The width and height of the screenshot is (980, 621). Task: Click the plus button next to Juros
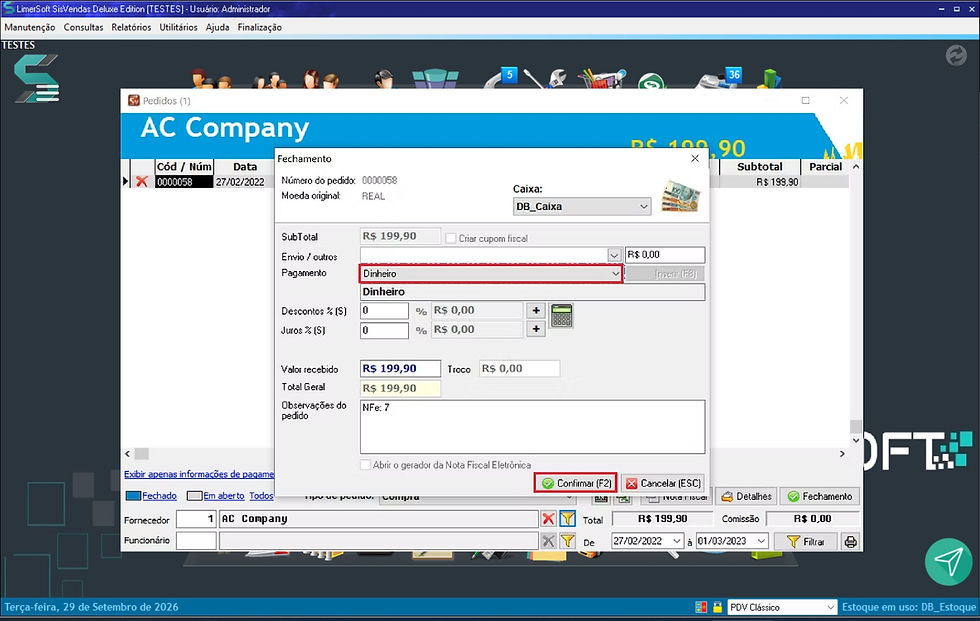click(536, 329)
